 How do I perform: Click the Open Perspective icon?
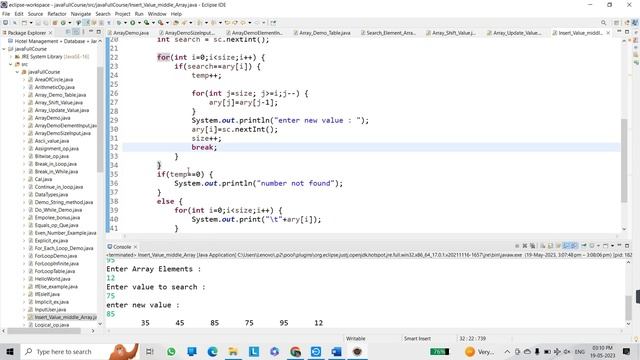pyautogui.click(x=616, y=22)
